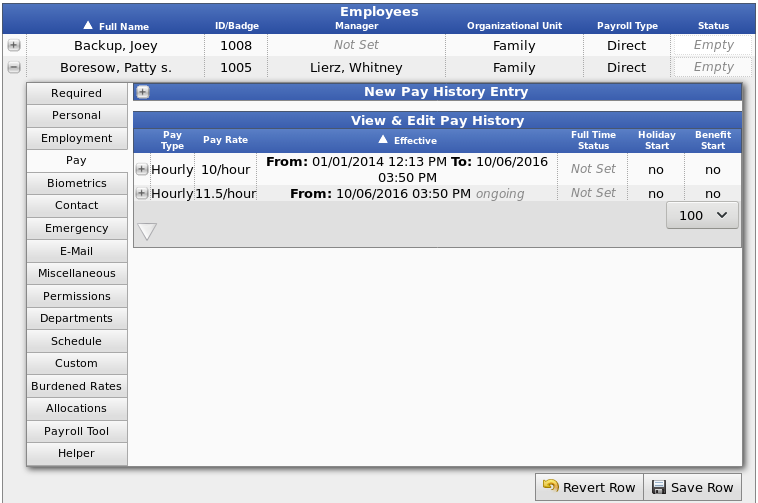Sort pay history by Pay Type header
This screenshot has height=503, width=758.
[173, 140]
